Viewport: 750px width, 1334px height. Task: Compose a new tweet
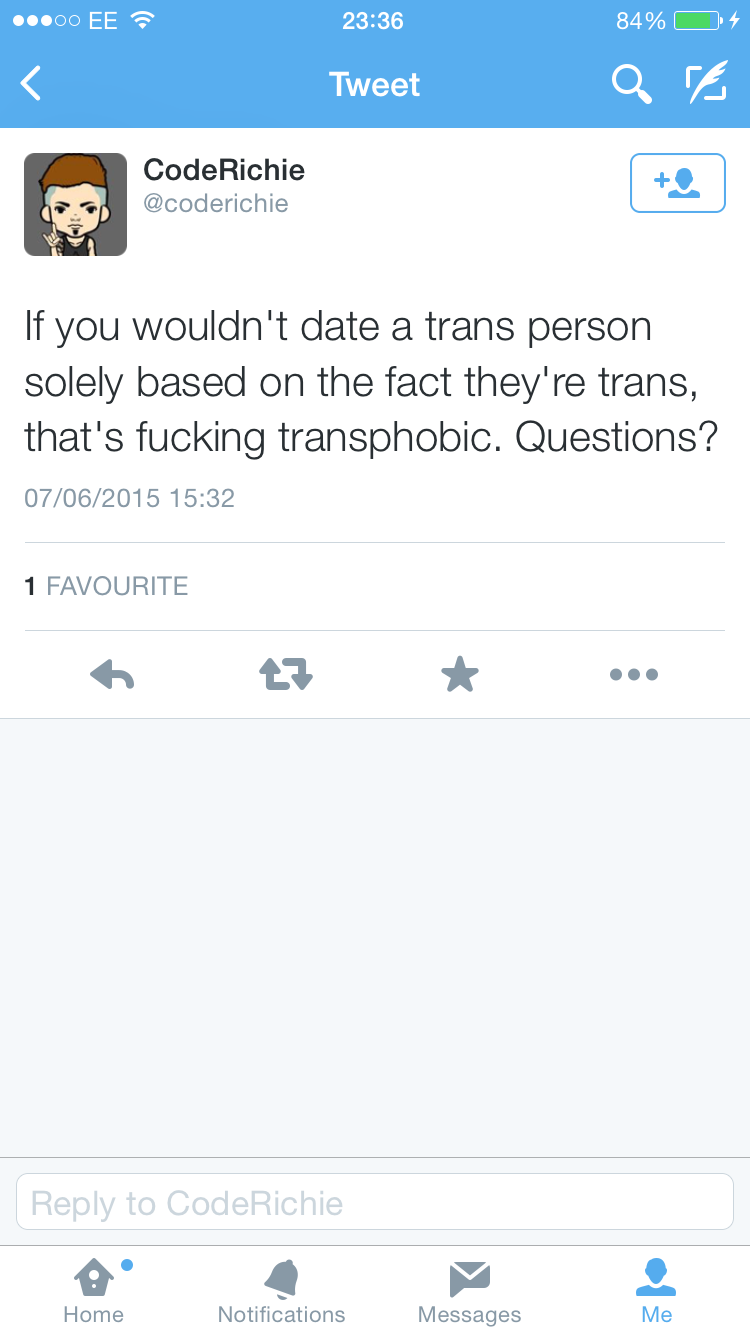[706, 84]
